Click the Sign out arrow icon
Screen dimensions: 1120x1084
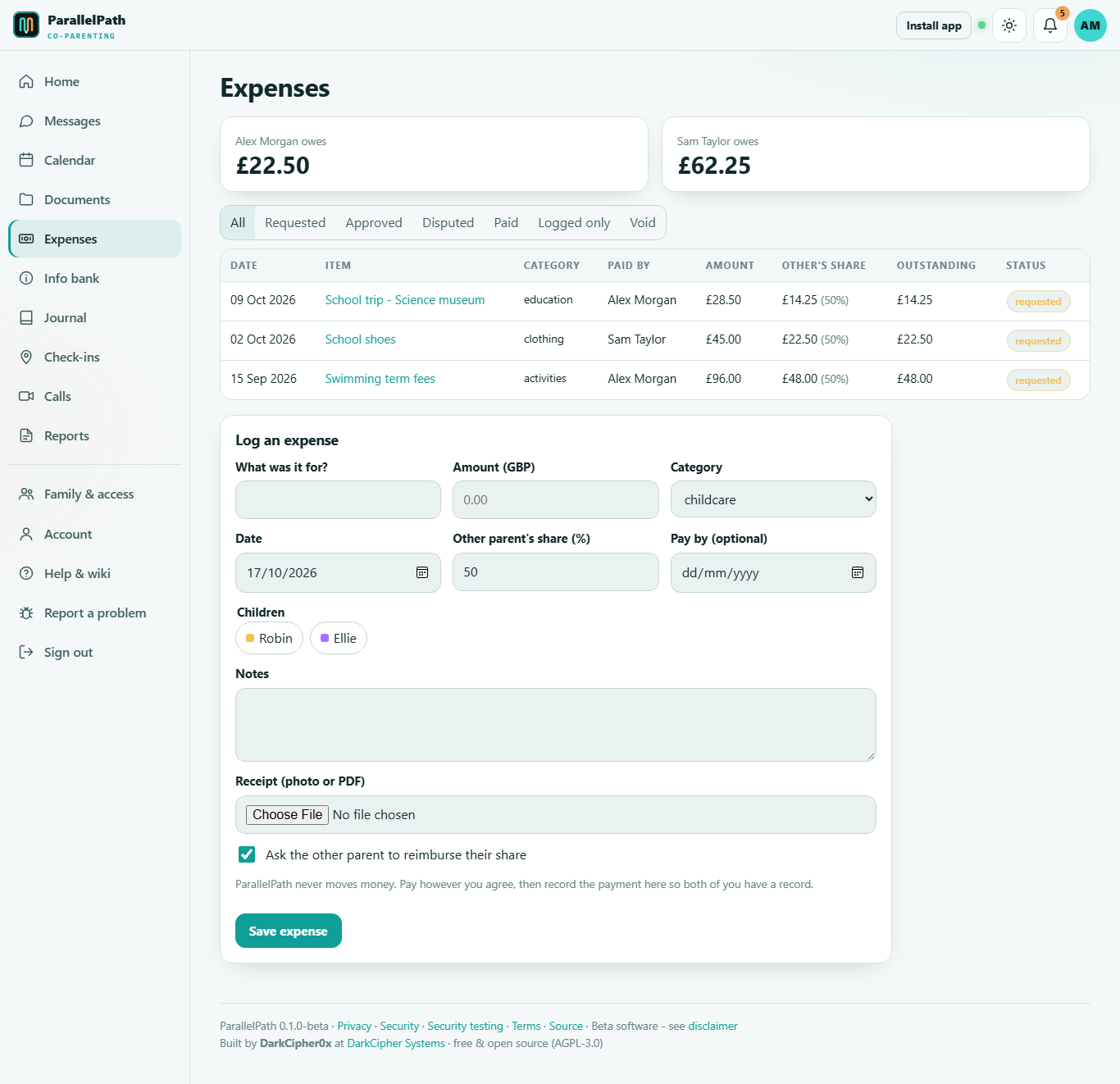click(26, 652)
